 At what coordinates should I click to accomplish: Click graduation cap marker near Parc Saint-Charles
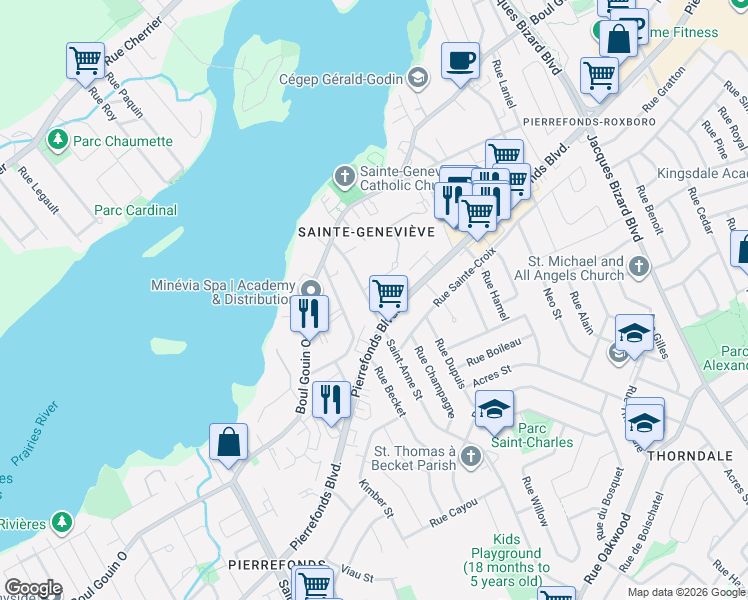click(494, 413)
